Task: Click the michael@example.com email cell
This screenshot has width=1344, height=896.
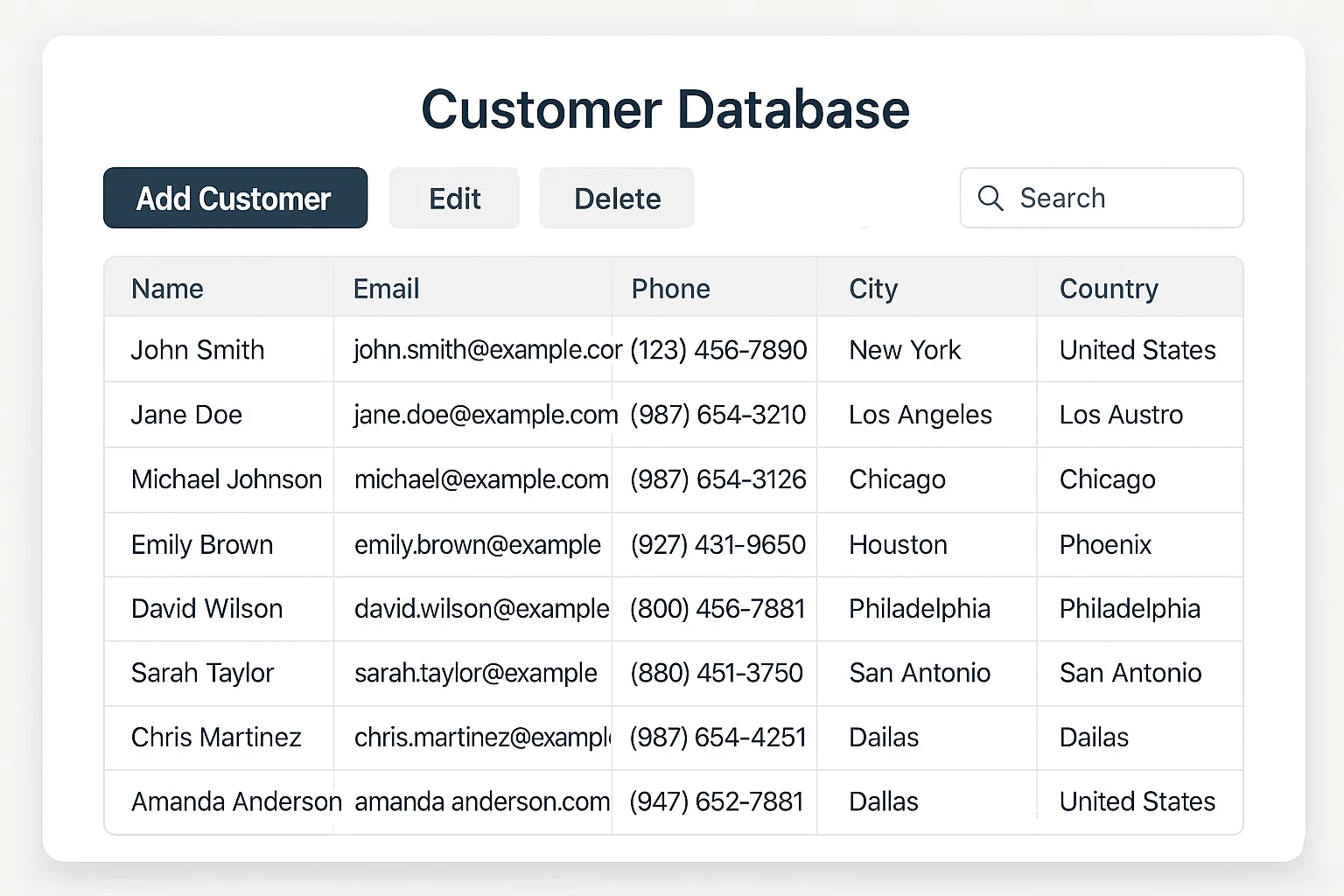Action: coord(472,479)
